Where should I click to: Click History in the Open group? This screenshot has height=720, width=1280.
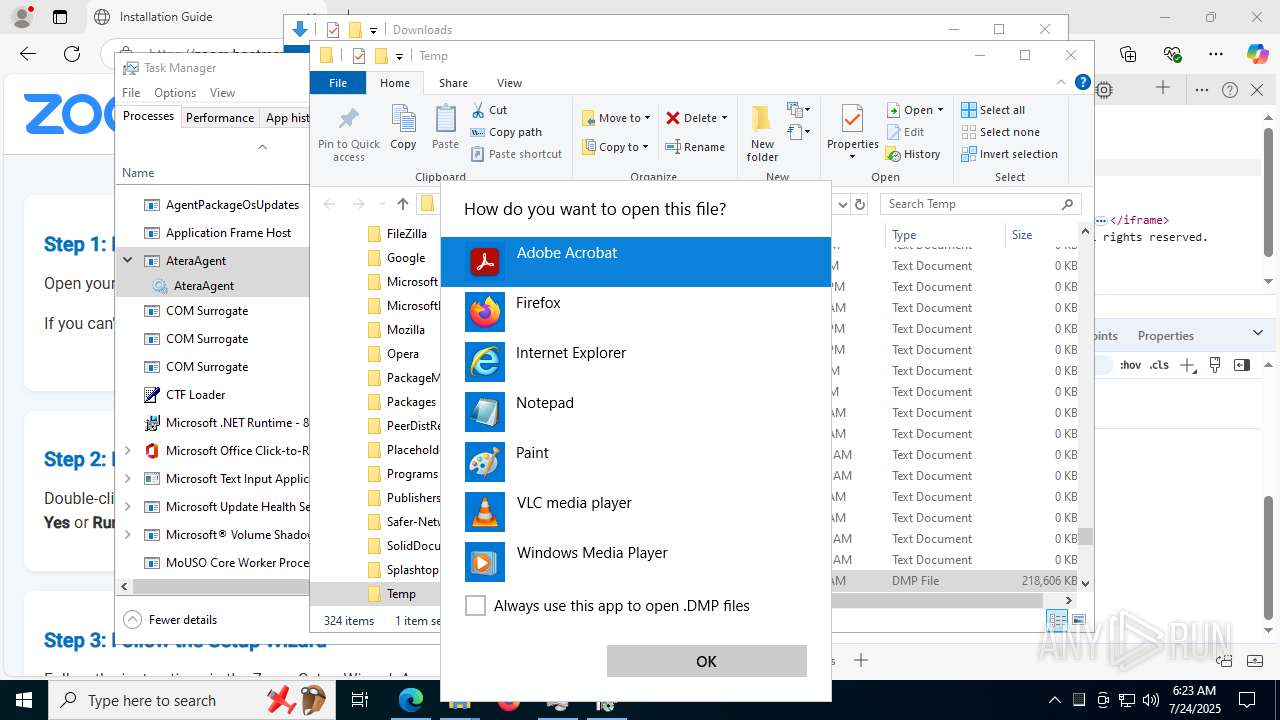click(913, 154)
